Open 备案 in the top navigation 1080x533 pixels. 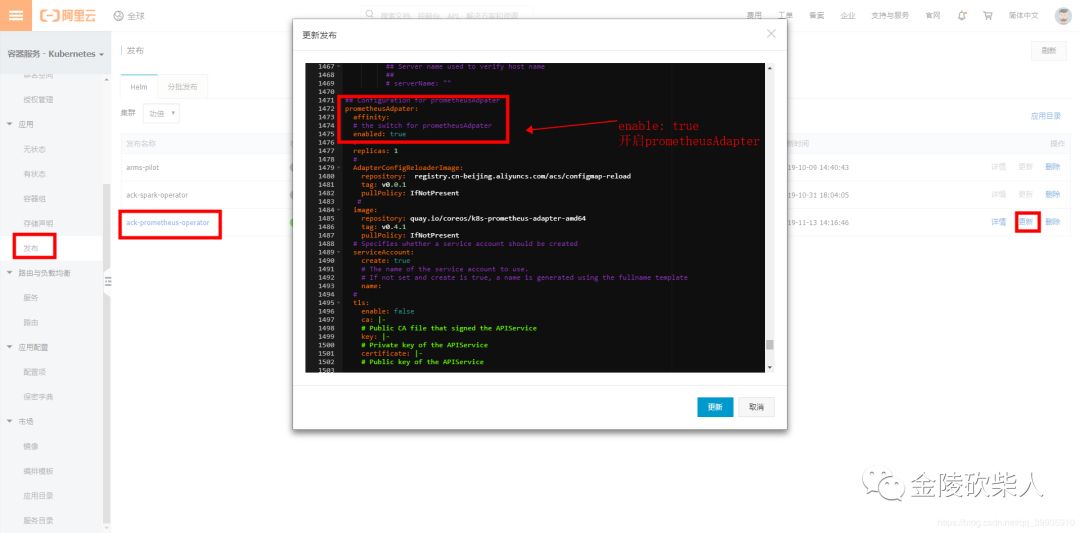[x=816, y=15]
